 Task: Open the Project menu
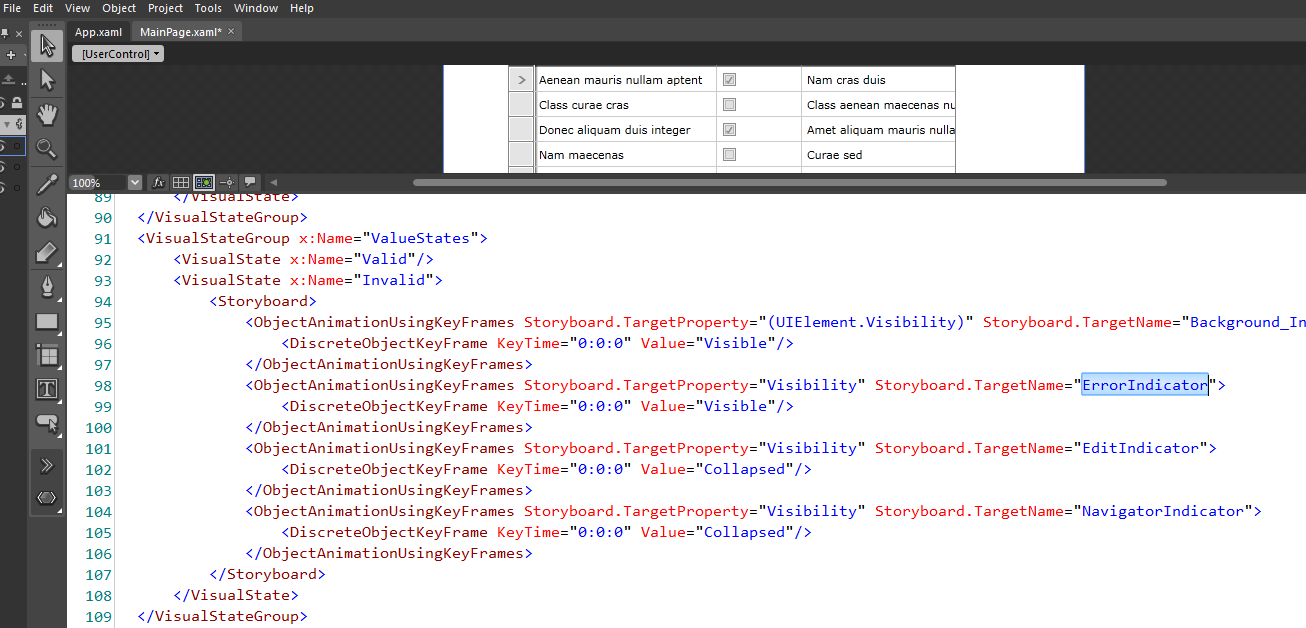click(165, 8)
